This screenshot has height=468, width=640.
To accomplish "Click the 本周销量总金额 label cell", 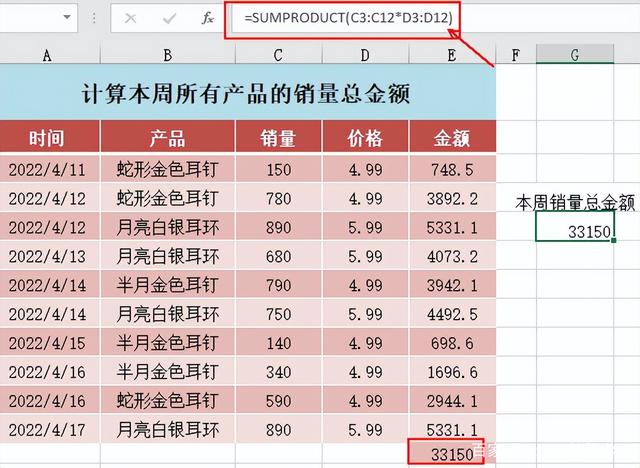I will click(575, 202).
